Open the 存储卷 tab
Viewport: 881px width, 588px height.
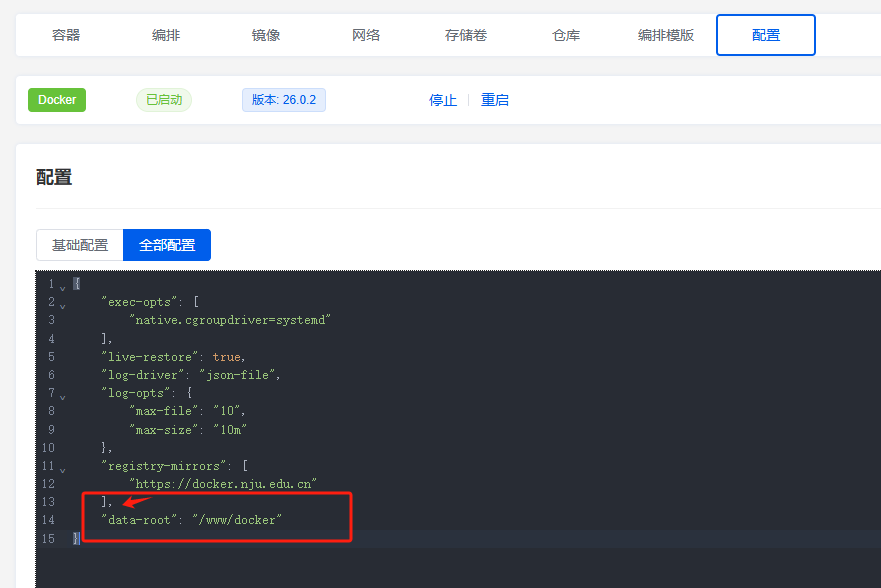point(466,35)
